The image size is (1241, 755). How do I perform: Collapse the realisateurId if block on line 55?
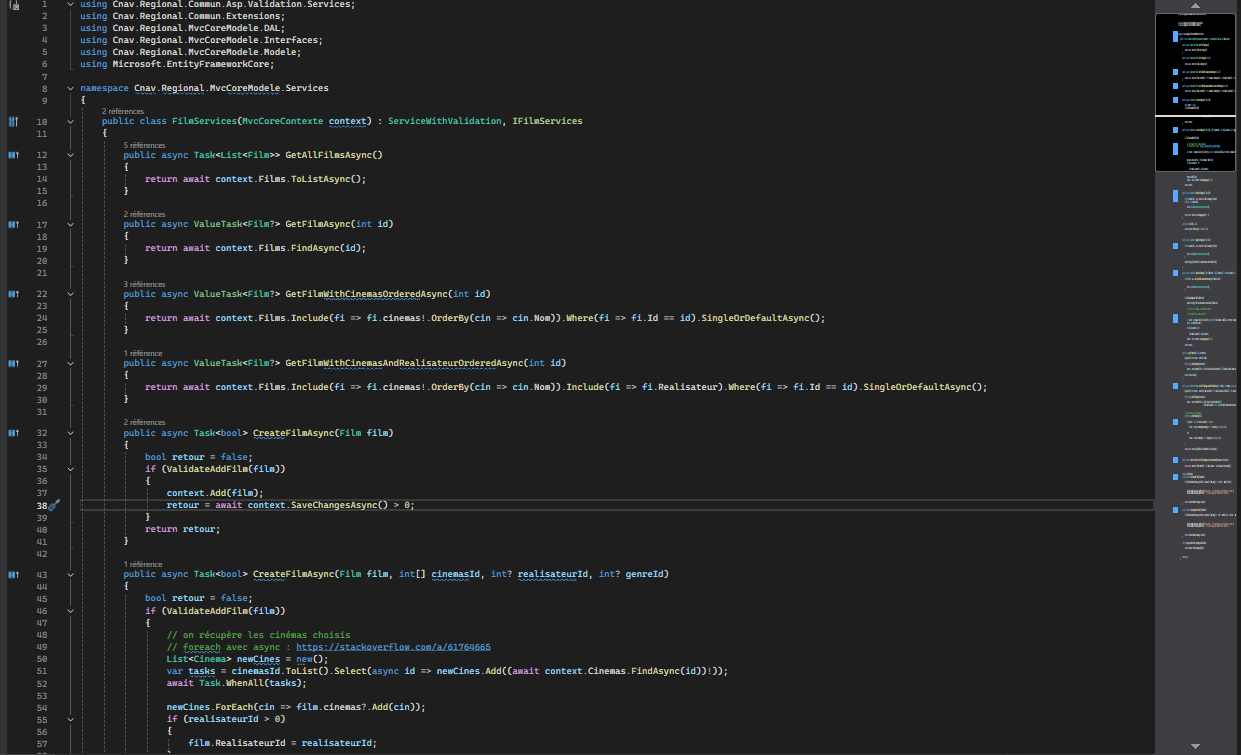[69, 719]
